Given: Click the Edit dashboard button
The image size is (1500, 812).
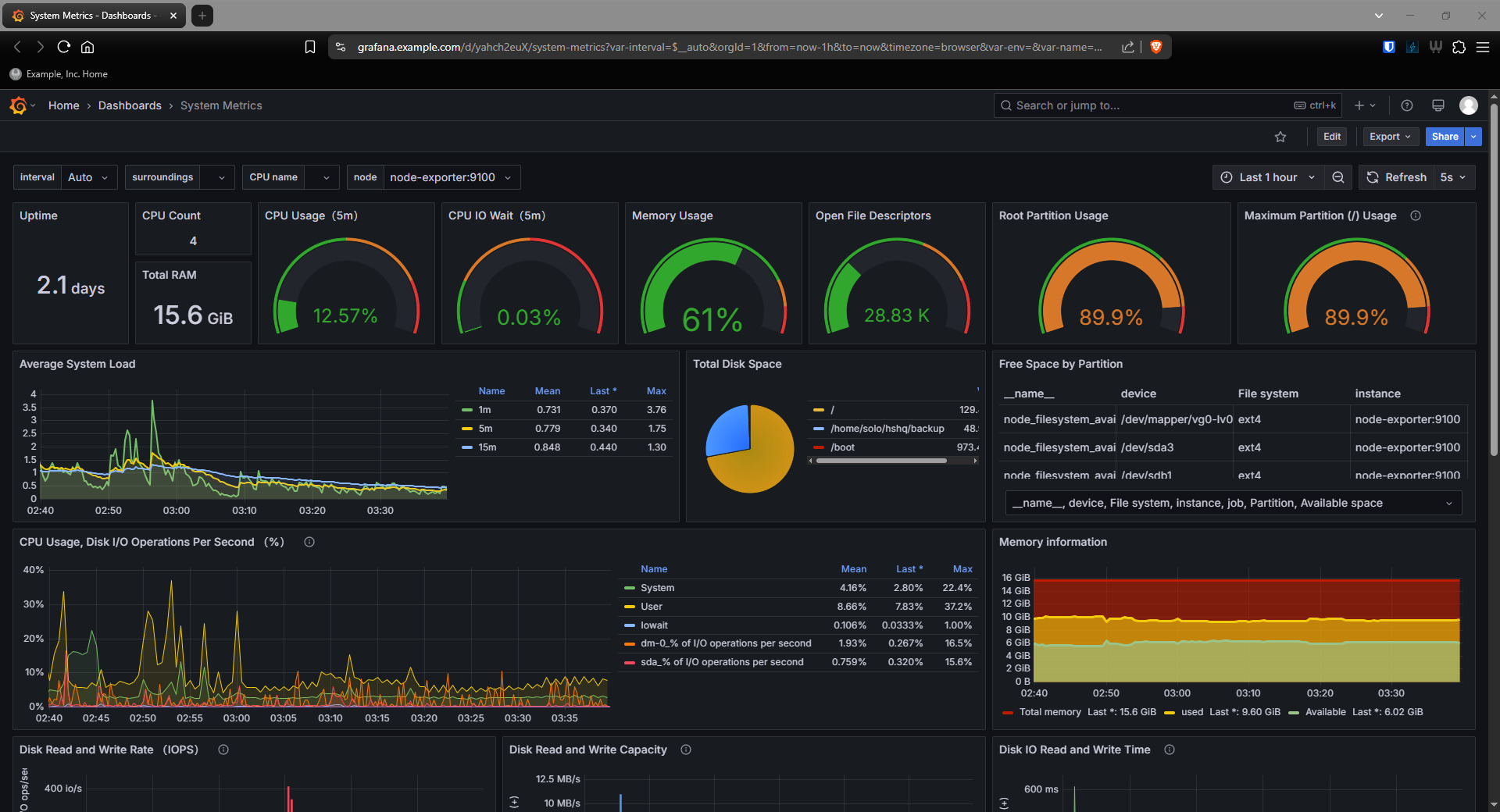Looking at the screenshot, I should click(x=1332, y=137).
